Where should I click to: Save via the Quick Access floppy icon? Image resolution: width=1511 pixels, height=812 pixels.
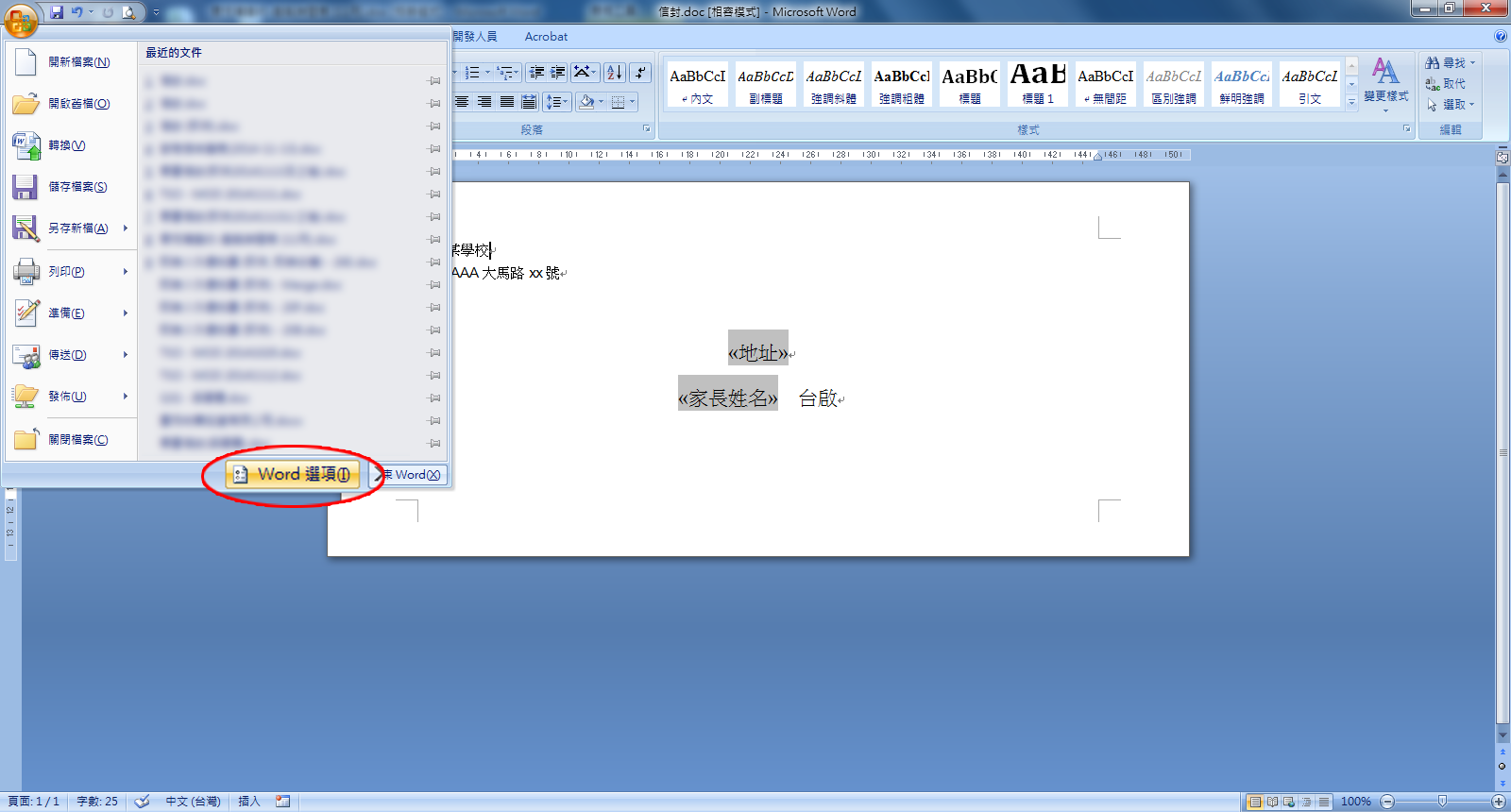57,12
